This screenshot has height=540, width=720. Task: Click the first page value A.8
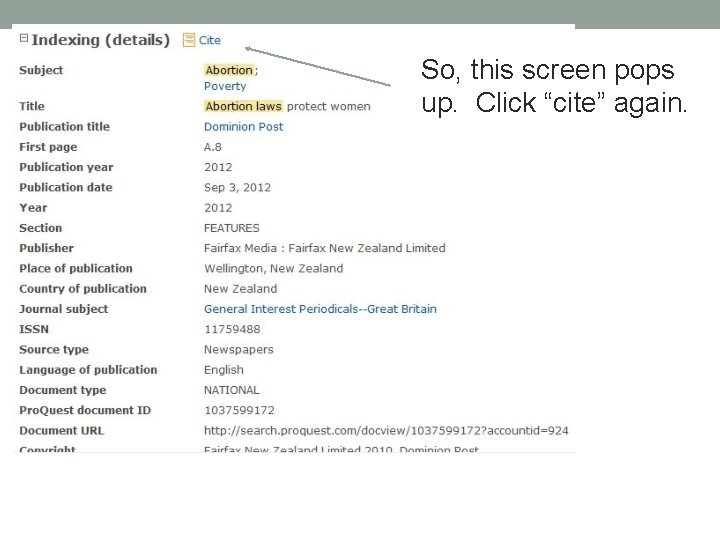(213, 147)
